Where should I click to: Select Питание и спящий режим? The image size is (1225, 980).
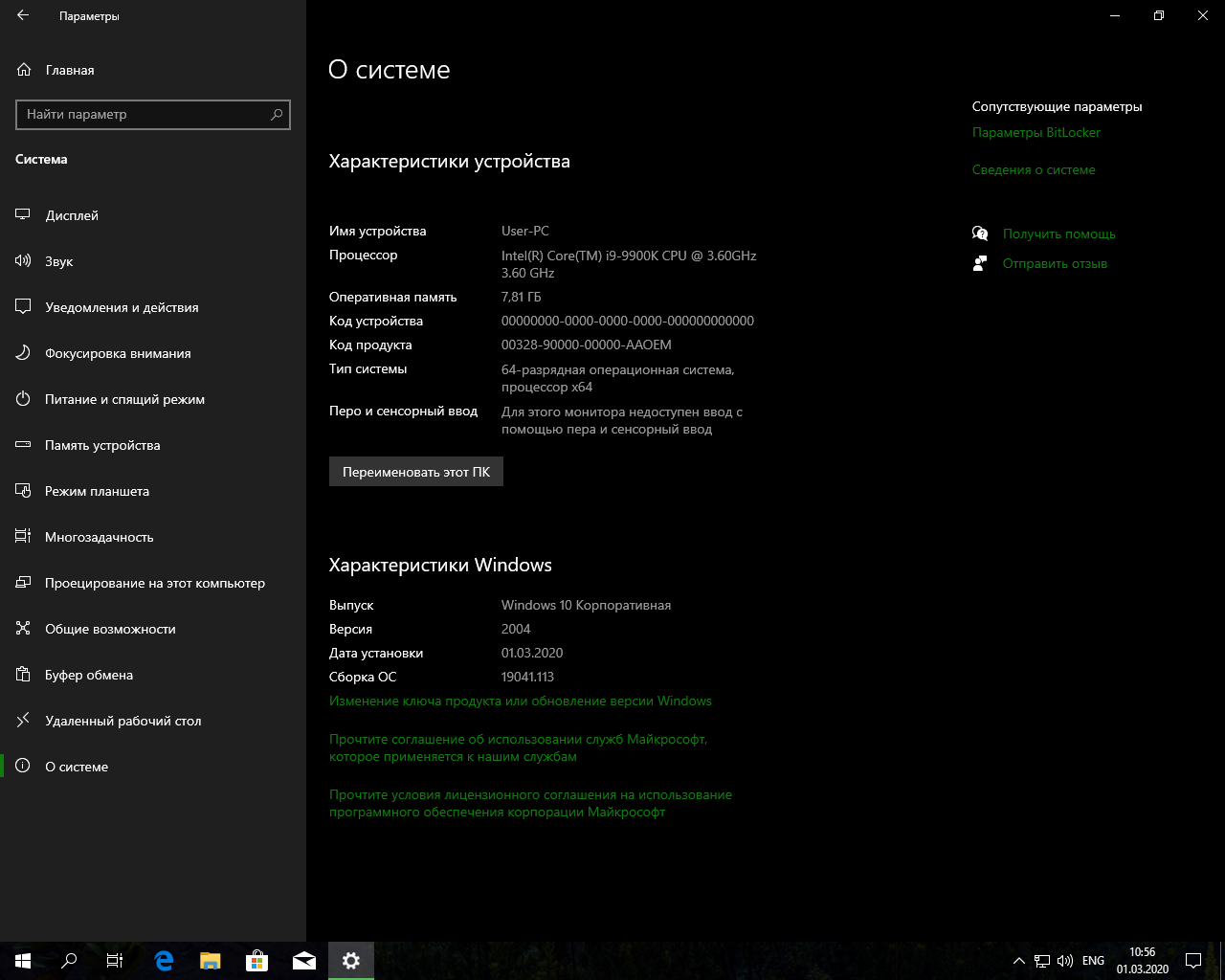point(153,399)
